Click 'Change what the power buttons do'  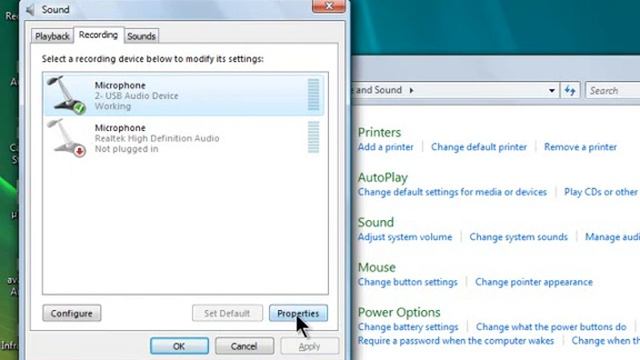tap(551, 327)
